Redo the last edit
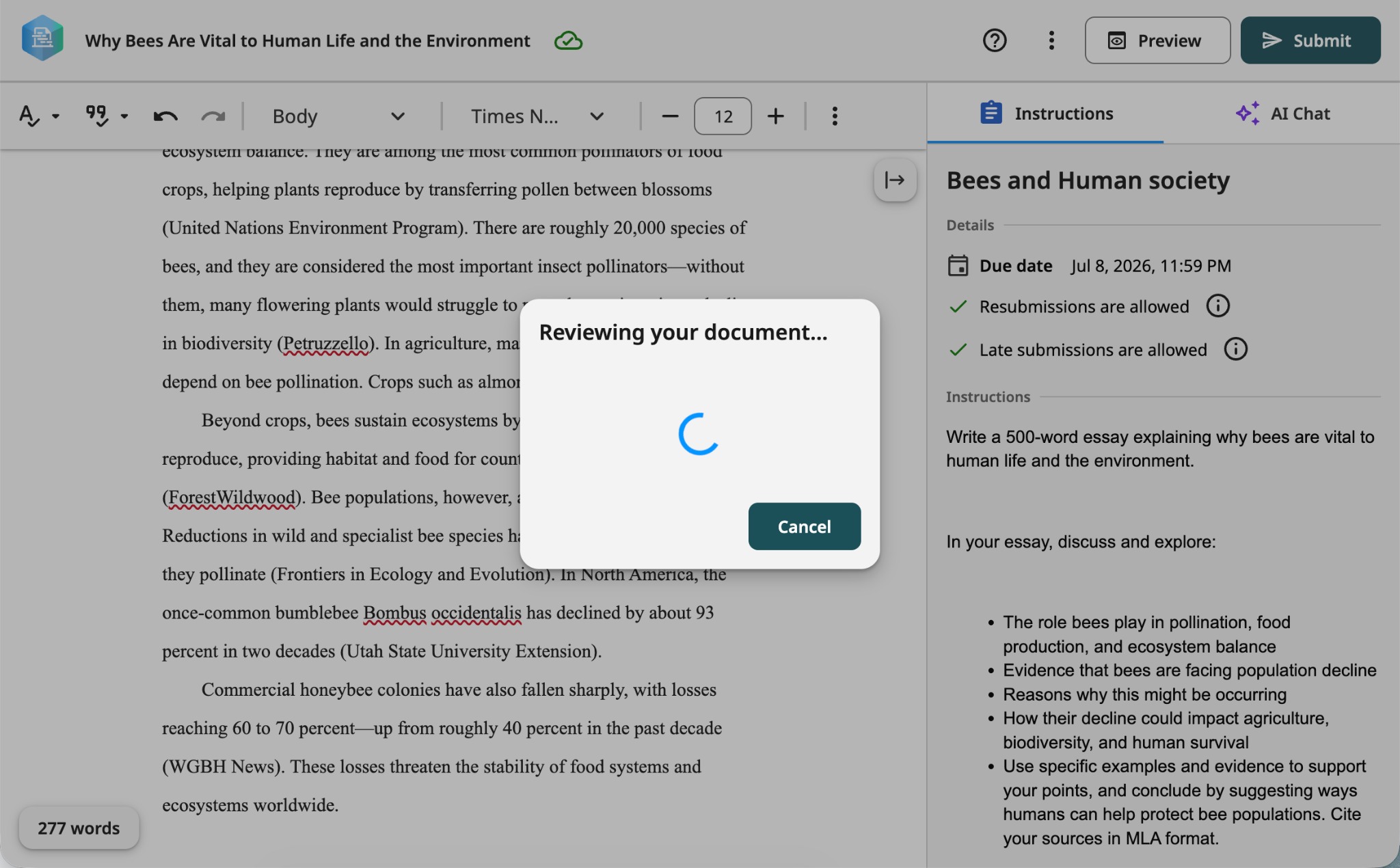The width and height of the screenshot is (1400, 868). [x=213, y=116]
